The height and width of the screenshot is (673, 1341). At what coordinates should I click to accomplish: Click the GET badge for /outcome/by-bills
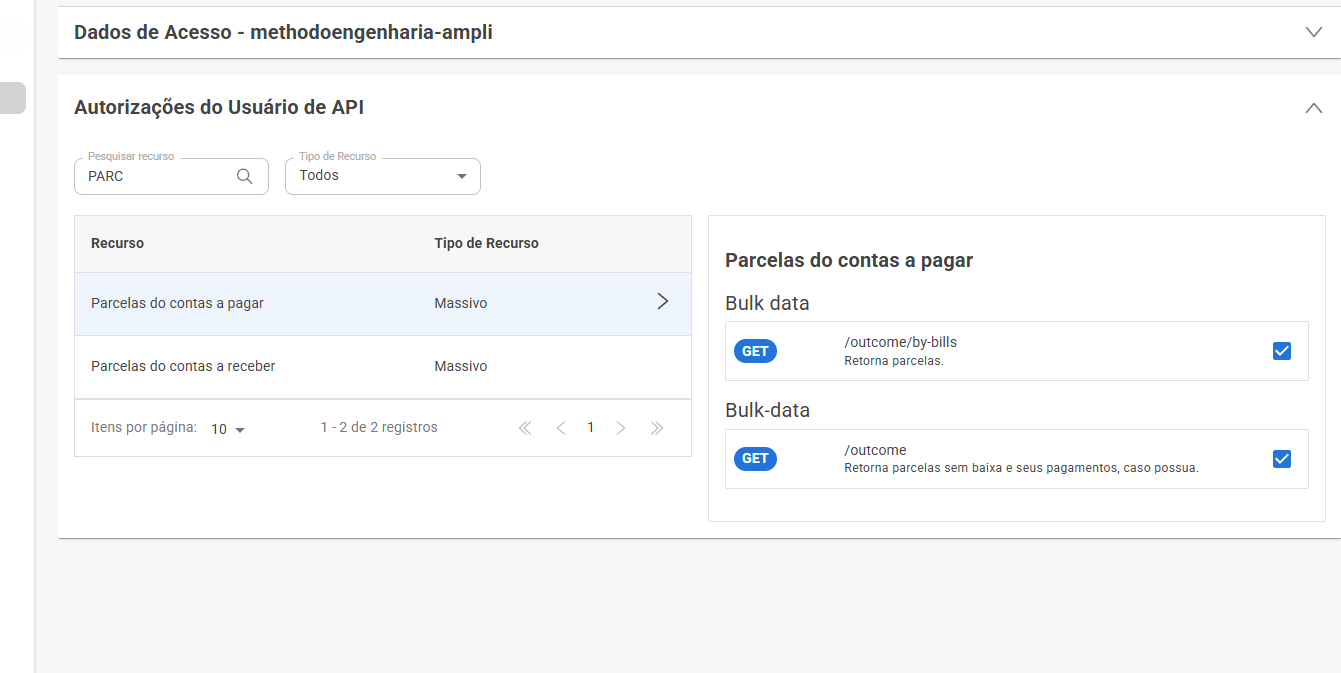(755, 351)
